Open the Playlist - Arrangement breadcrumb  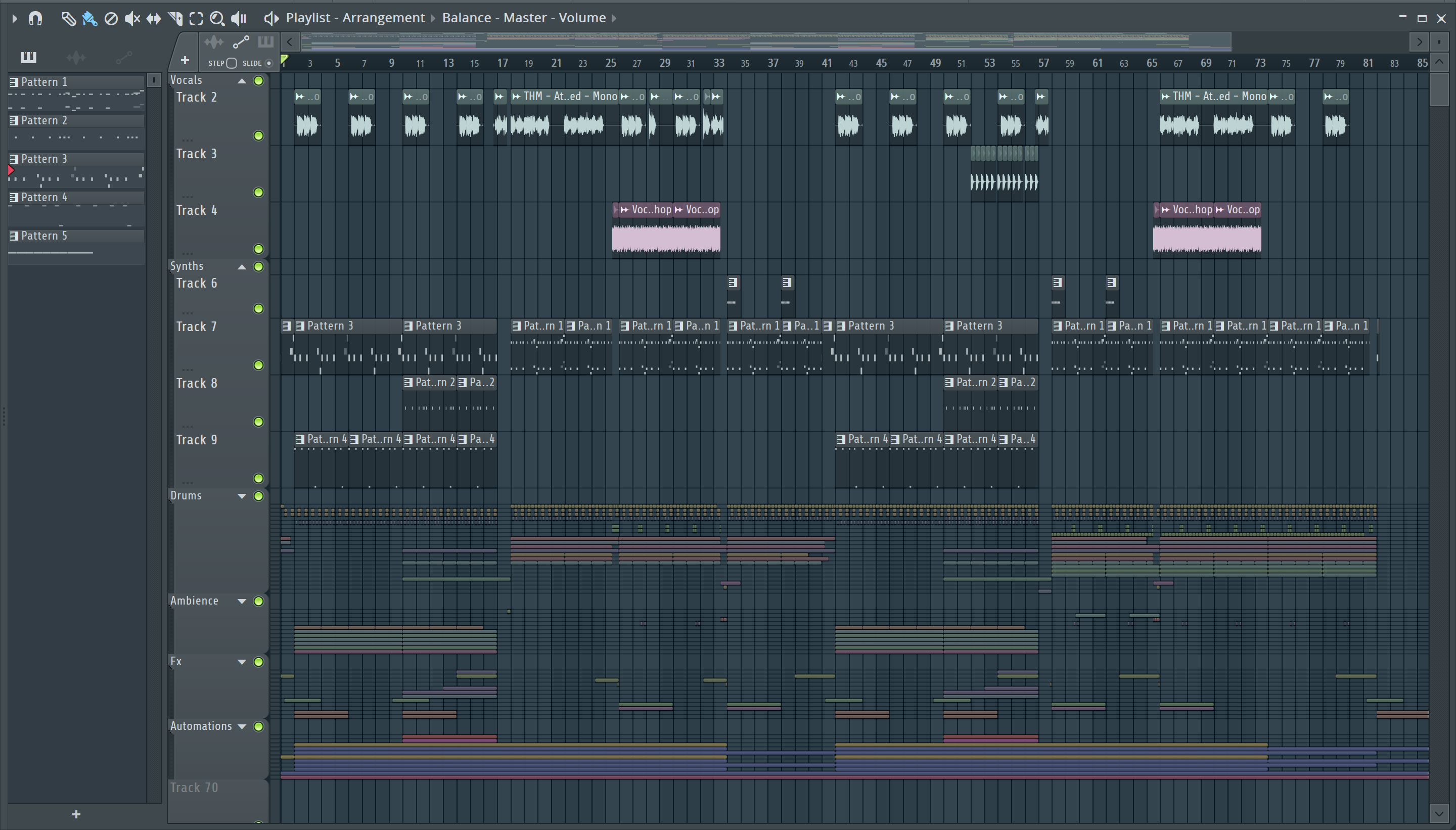(x=355, y=18)
